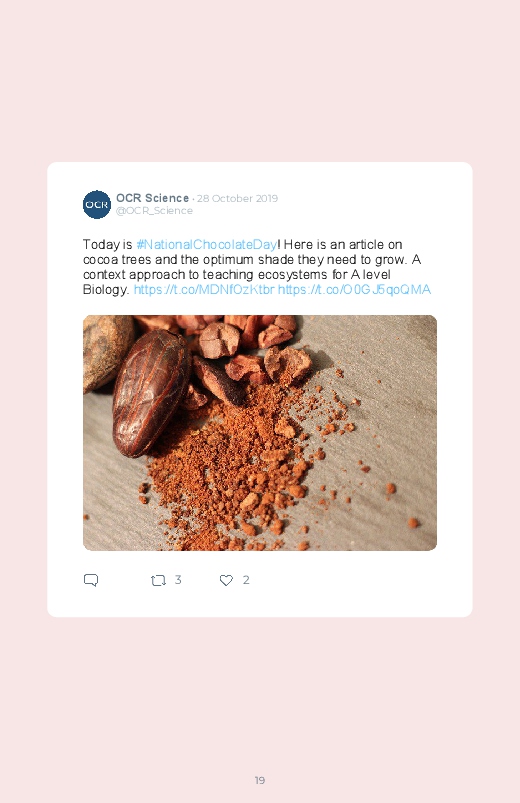
Task: Open the OCR round profile avatar
Action: point(97,204)
